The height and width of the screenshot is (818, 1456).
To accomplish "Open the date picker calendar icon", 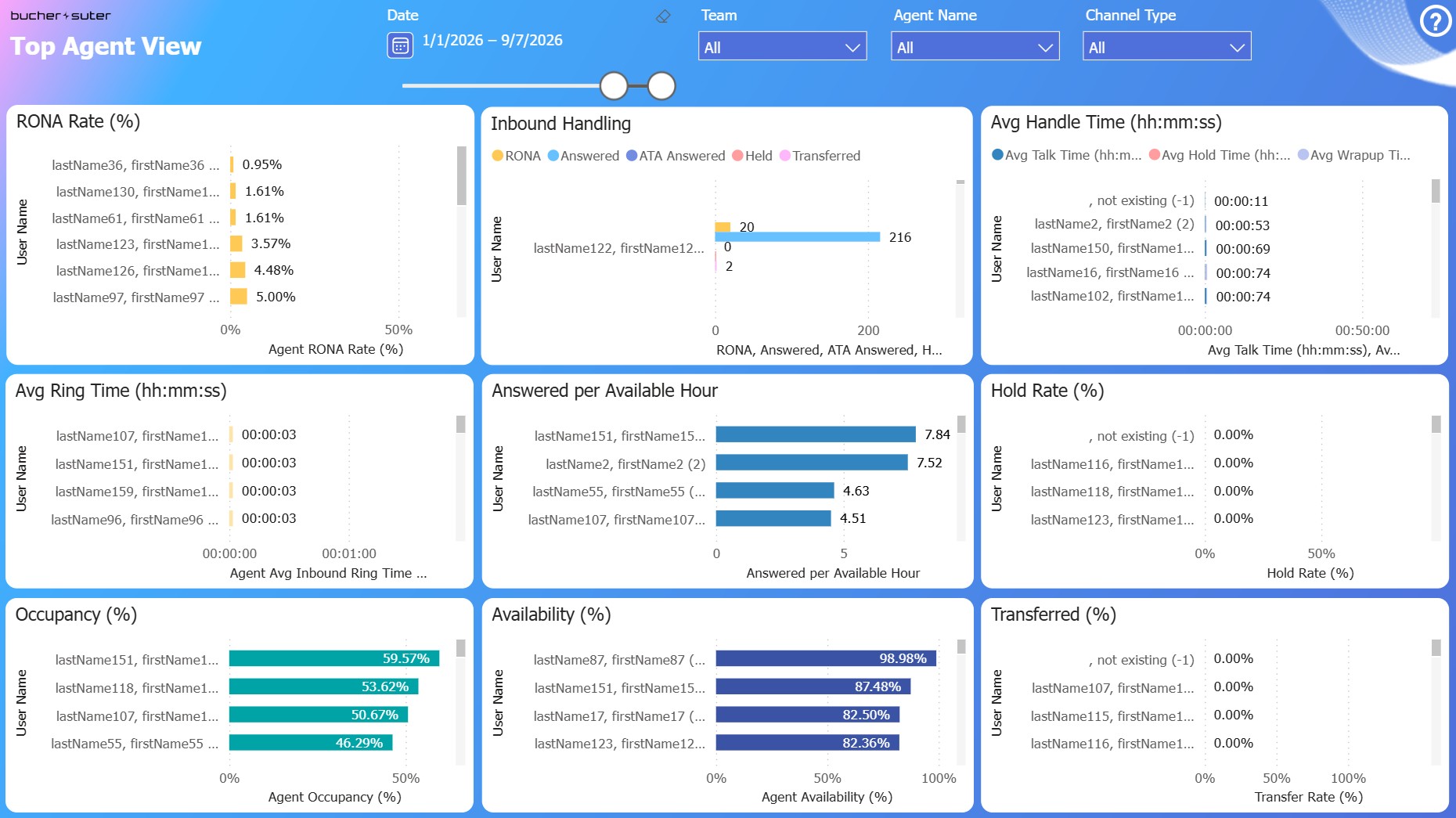I will click(400, 45).
